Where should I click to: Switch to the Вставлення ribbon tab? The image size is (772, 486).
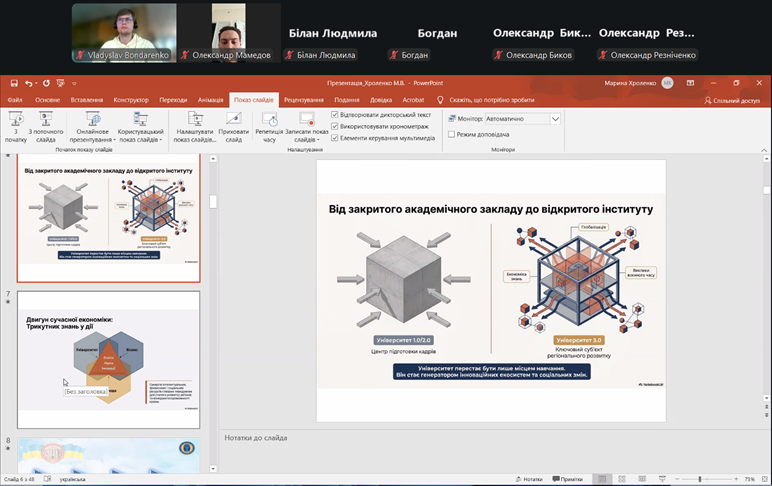point(87,100)
